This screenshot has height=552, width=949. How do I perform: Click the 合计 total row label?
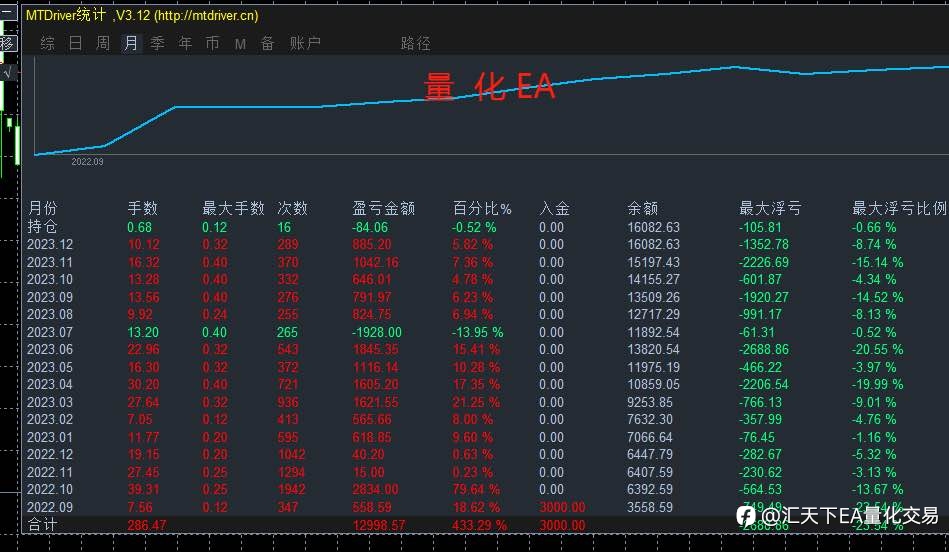42,525
